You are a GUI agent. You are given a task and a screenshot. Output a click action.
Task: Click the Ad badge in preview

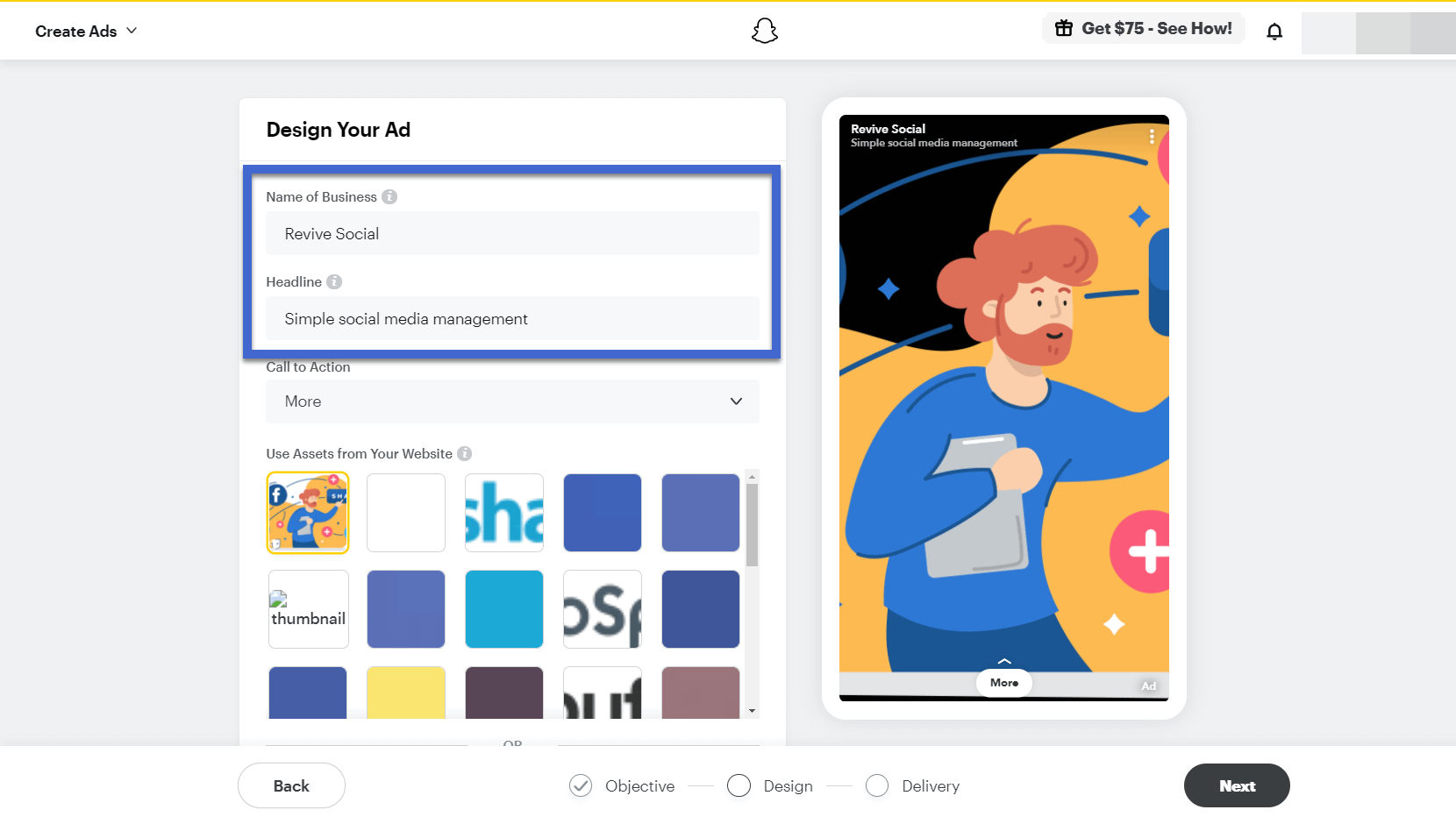[1149, 686]
